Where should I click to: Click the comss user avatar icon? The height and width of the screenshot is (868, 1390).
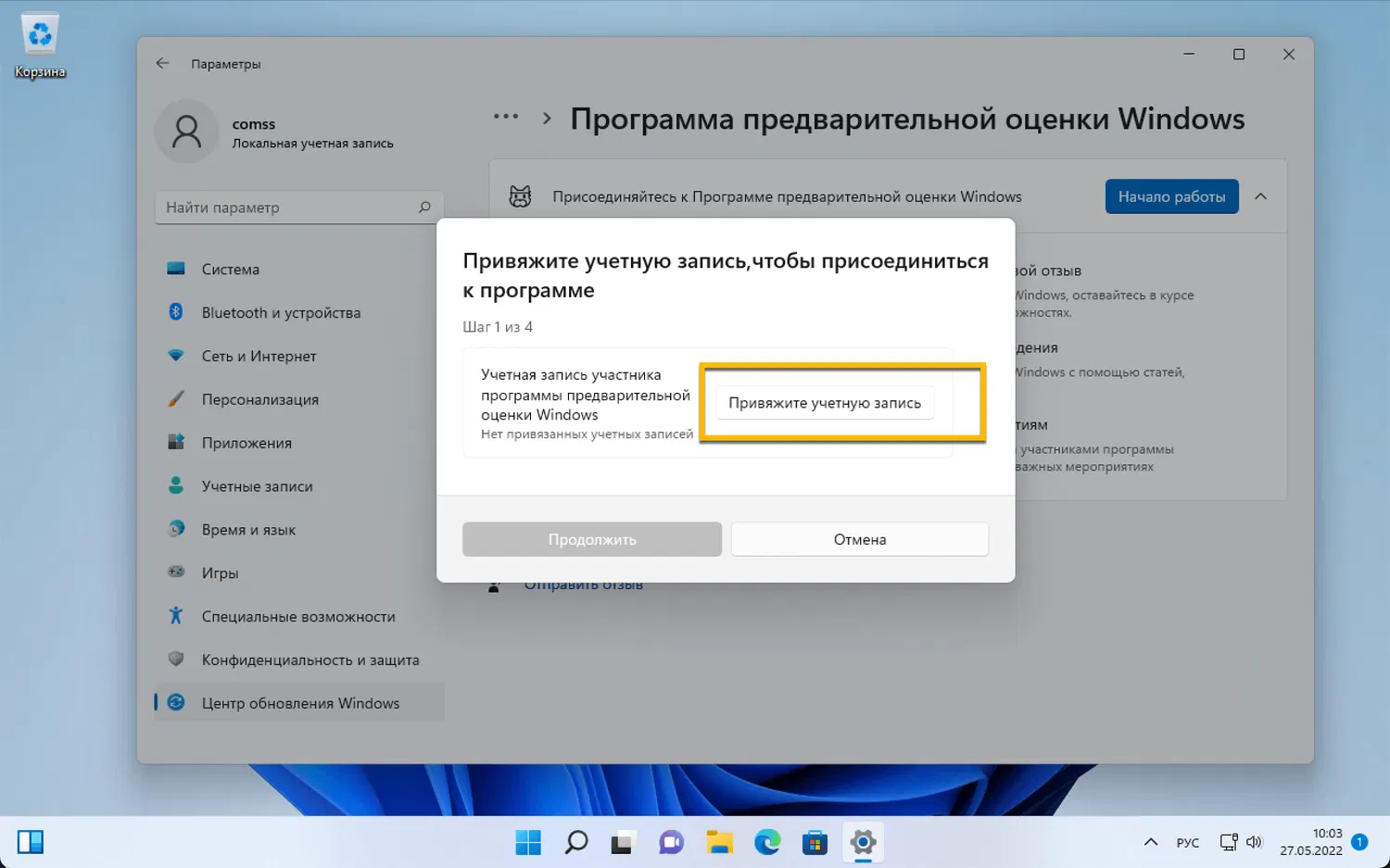[186, 132]
